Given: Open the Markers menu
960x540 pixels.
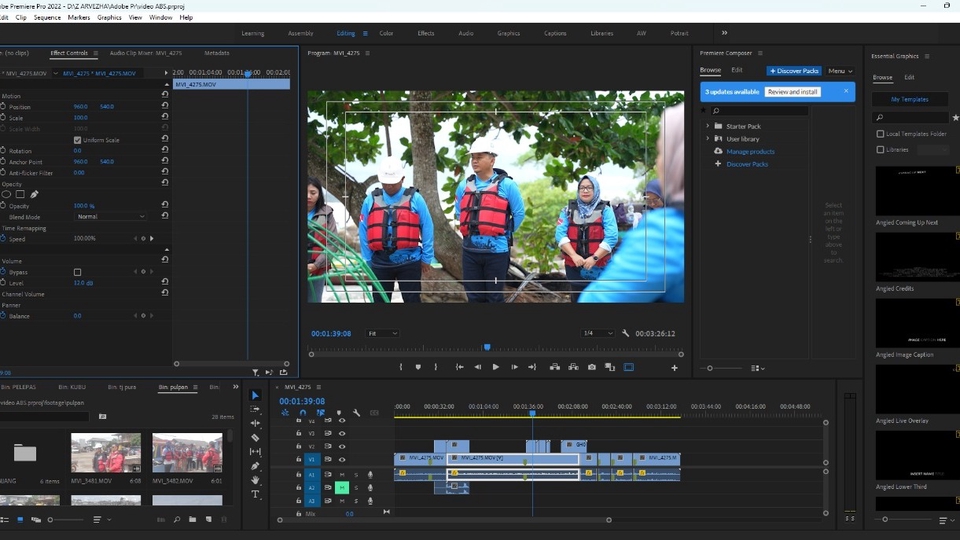Looking at the screenshot, I should tap(78, 18).
